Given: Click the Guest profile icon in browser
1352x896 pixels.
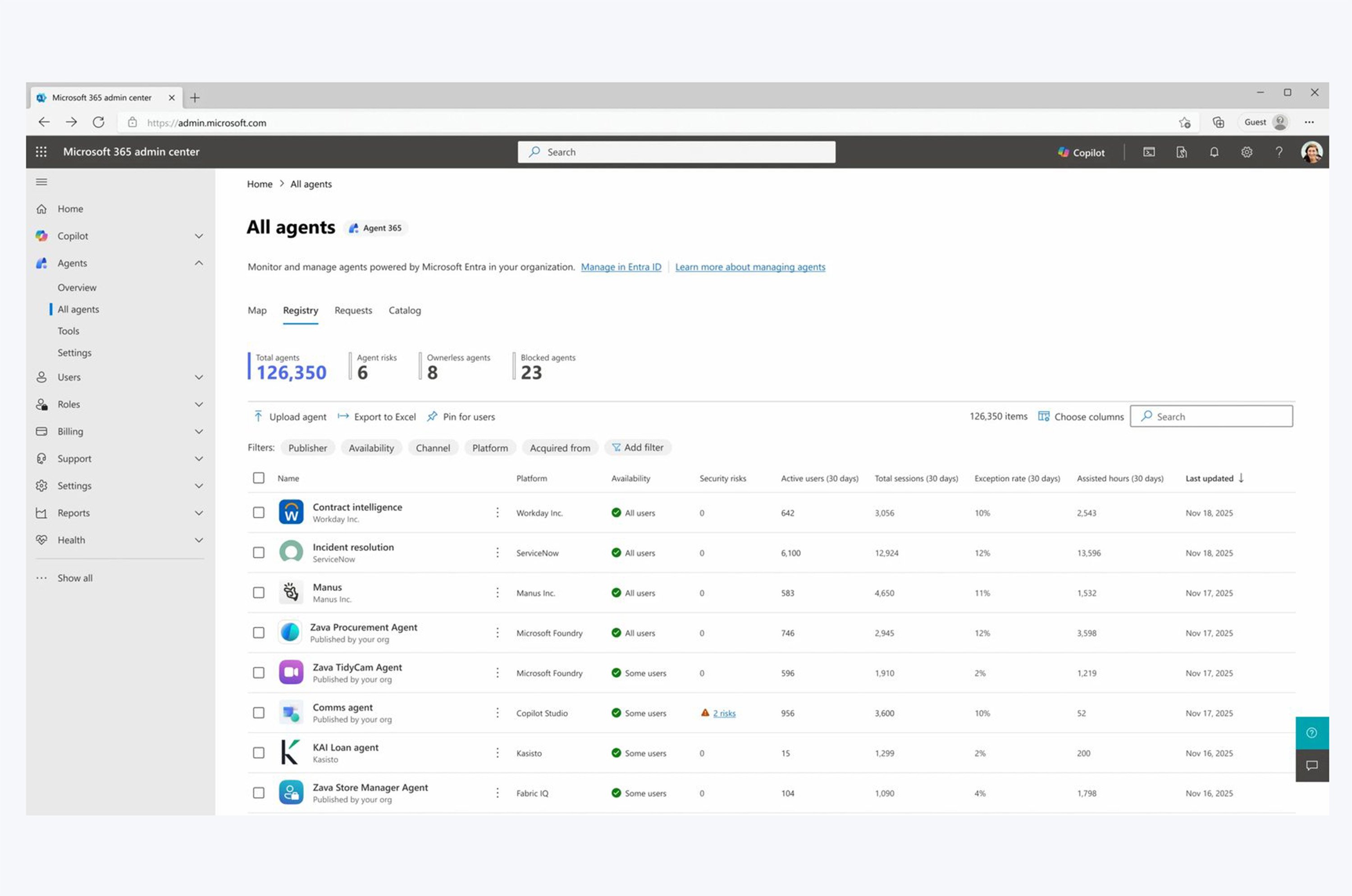Looking at the screenshot, I should [x=1280, y=122].
